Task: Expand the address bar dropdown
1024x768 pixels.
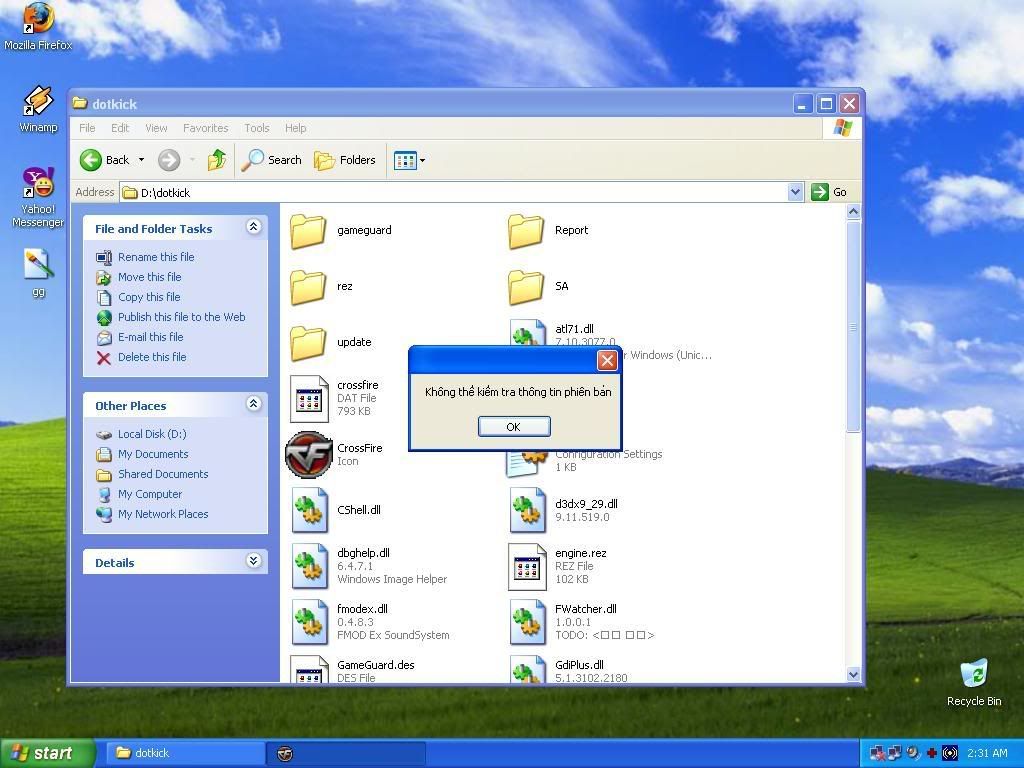Action: 795,192
